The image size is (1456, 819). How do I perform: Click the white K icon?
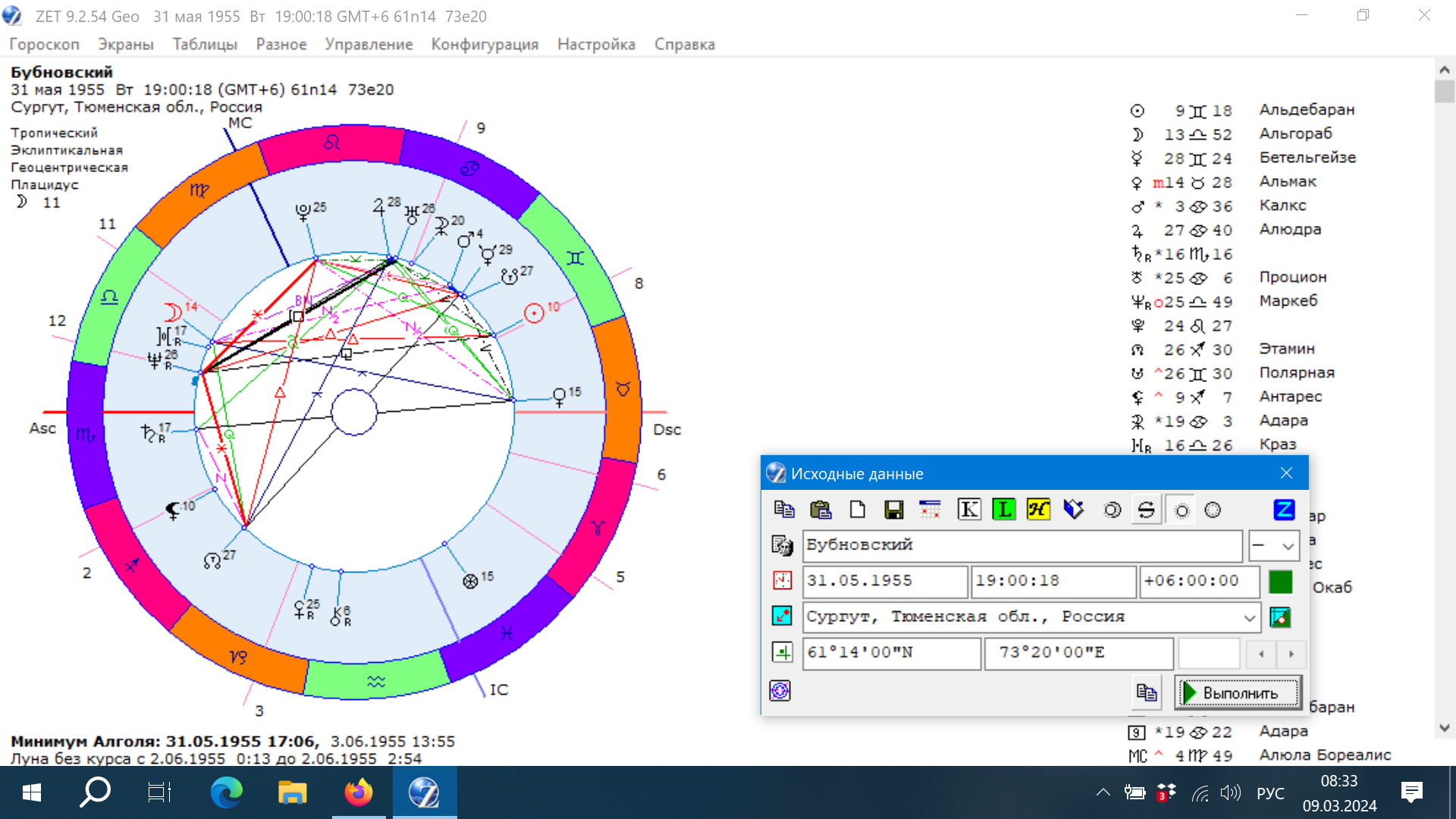coord(968,510)
